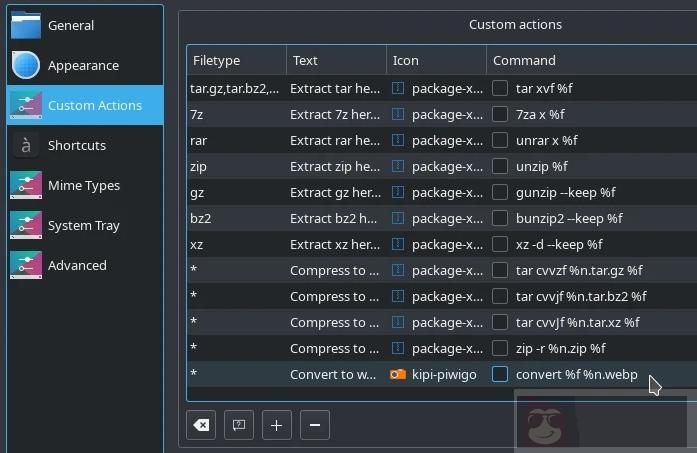Toggle checkbox for 7za x %f
The image size is (697, 453).
(x=500, y=114)
